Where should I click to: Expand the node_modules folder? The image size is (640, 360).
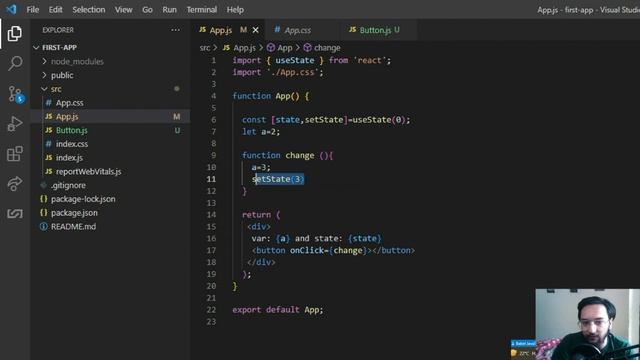pos(44,61)
